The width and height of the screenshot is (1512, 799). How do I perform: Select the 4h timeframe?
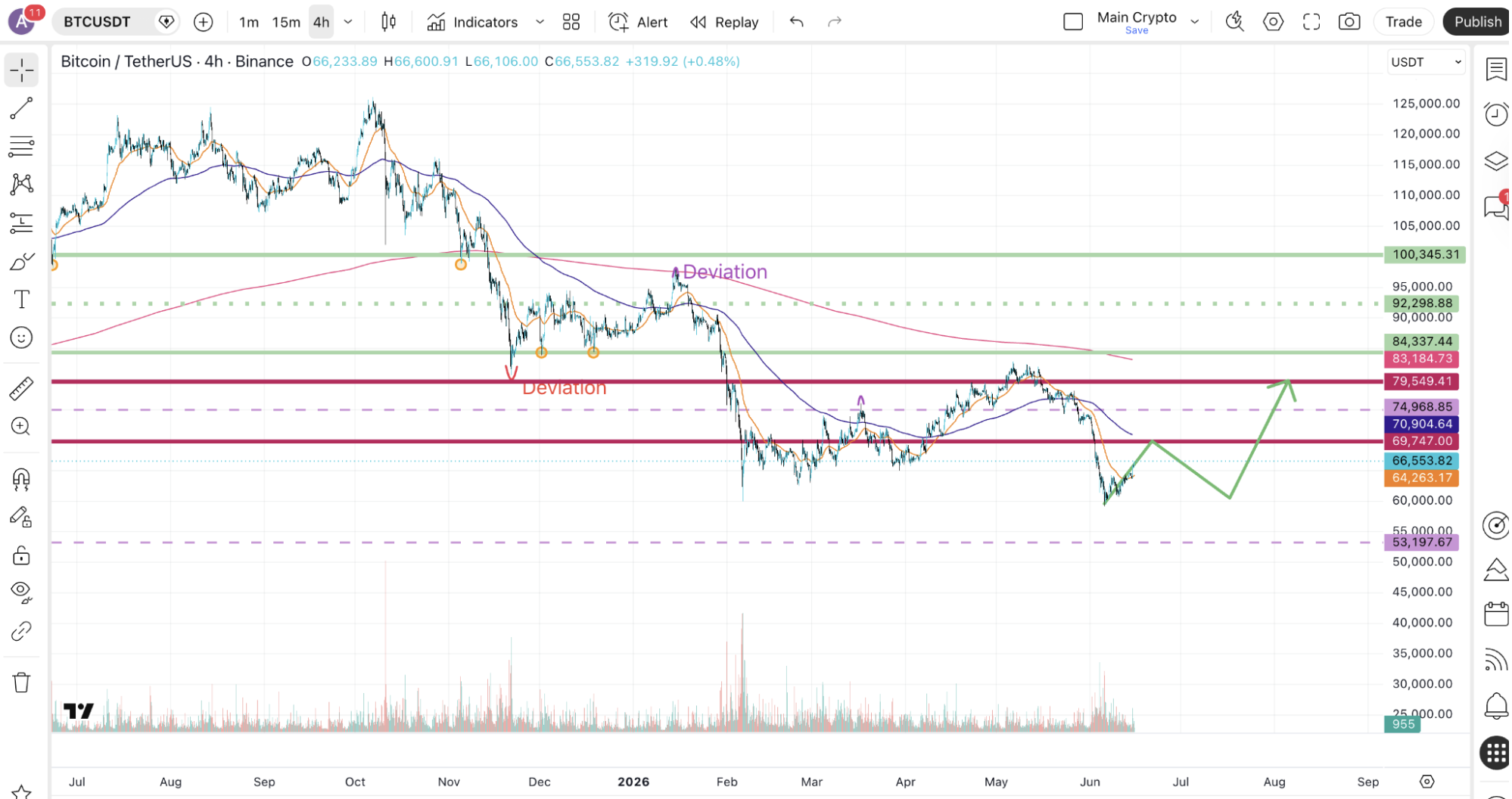point(322,22)
